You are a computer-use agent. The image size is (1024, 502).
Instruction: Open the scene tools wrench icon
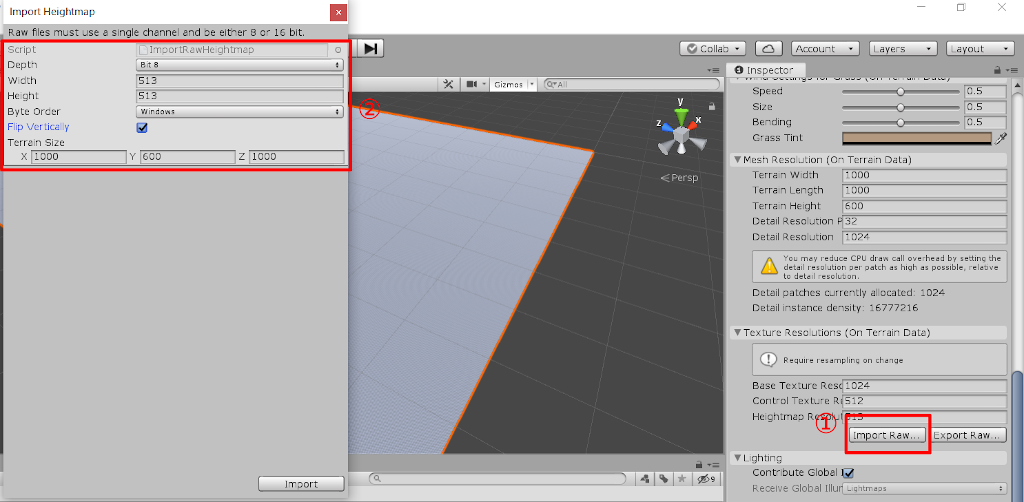[449, 84]
